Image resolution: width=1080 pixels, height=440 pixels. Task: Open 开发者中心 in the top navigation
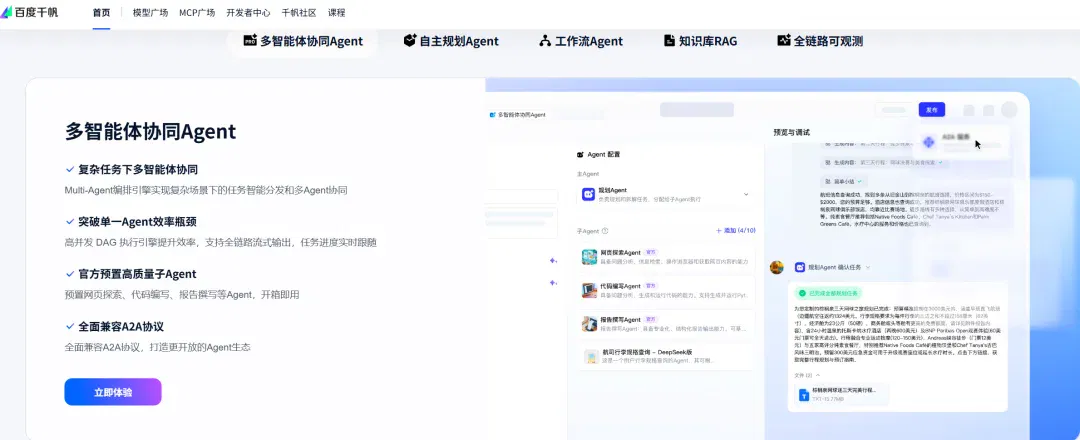(x=248, y=12)
